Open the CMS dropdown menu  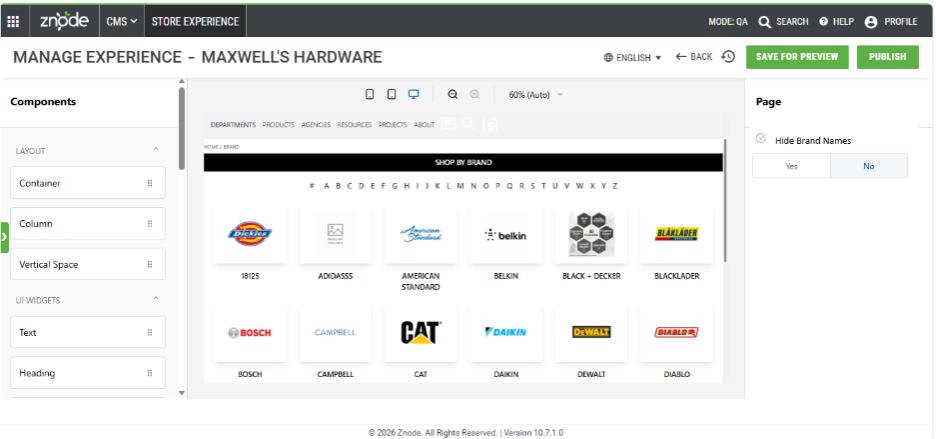[122, 22]
